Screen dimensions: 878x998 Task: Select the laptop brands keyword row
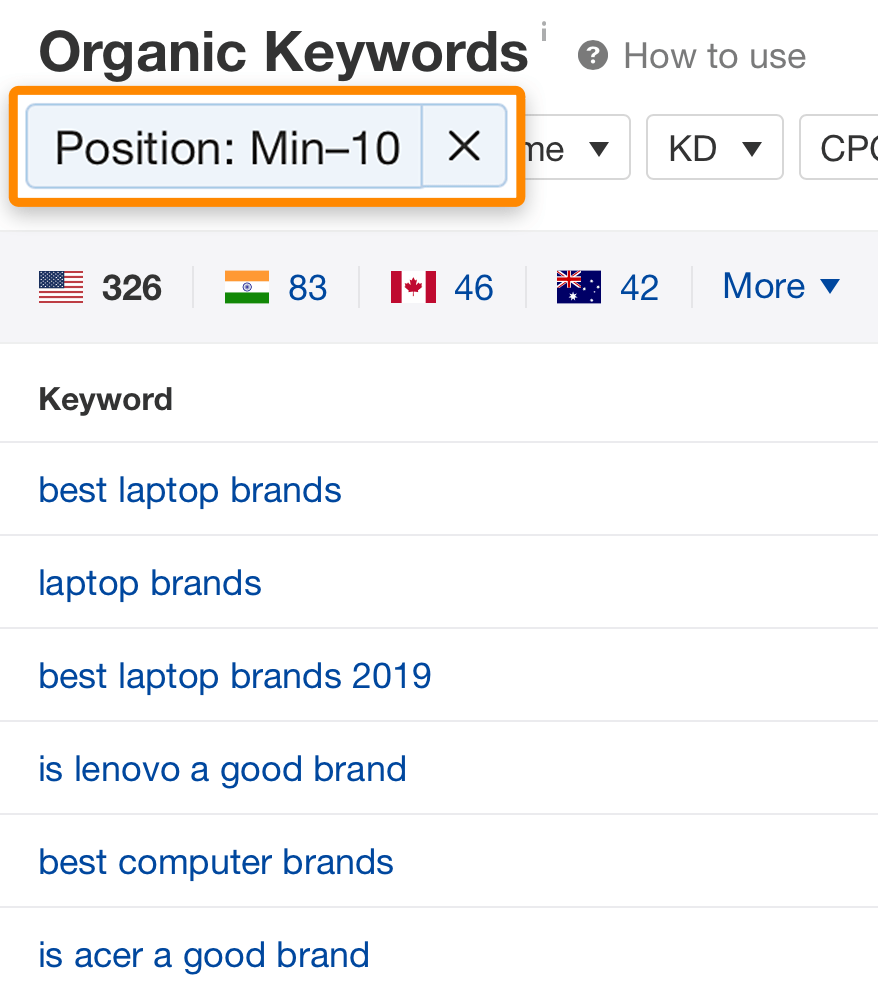pos(150,582)
